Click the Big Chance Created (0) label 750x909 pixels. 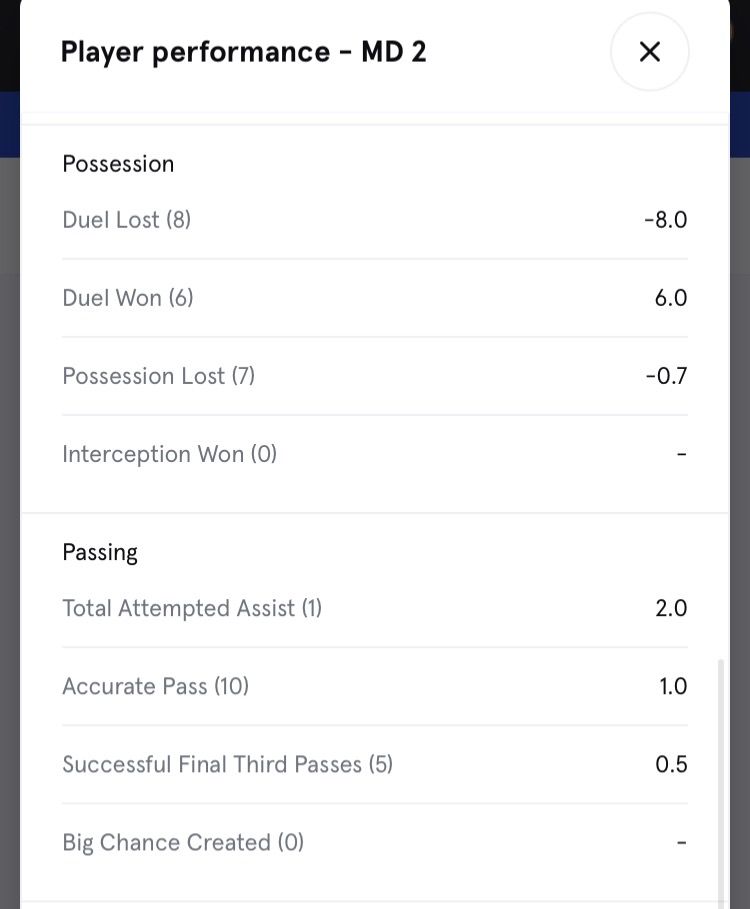pos(182,842)
